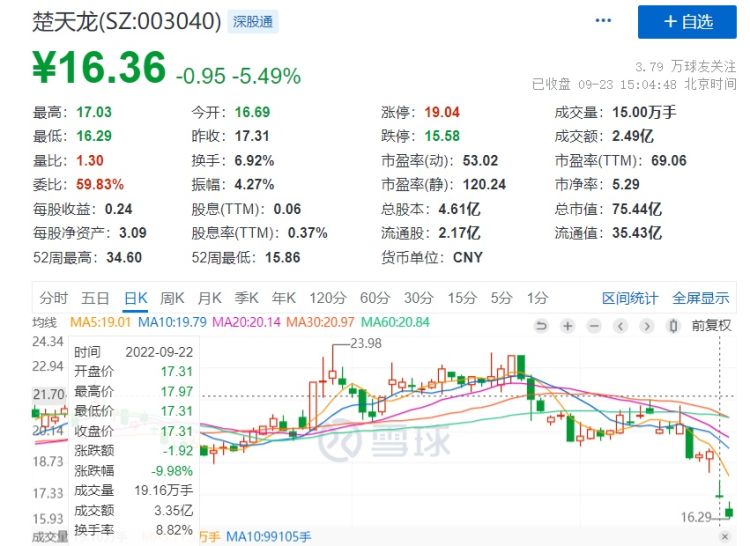Click the MA30:20.97 moving average label
This screenshot has width=750, height=546.
coord(320,322)
